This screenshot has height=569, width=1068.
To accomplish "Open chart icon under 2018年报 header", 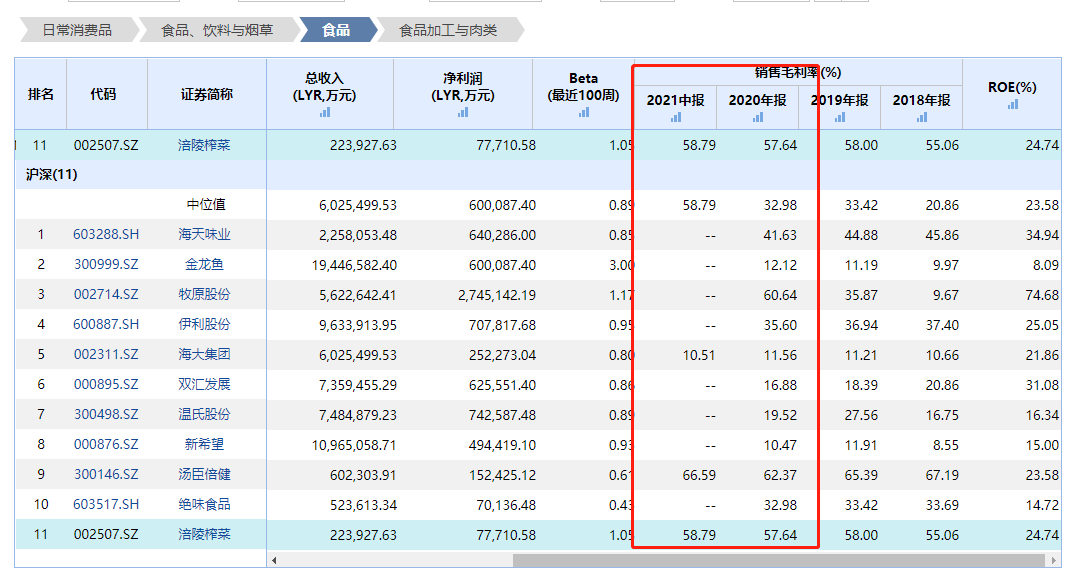I will click(921, 117).
